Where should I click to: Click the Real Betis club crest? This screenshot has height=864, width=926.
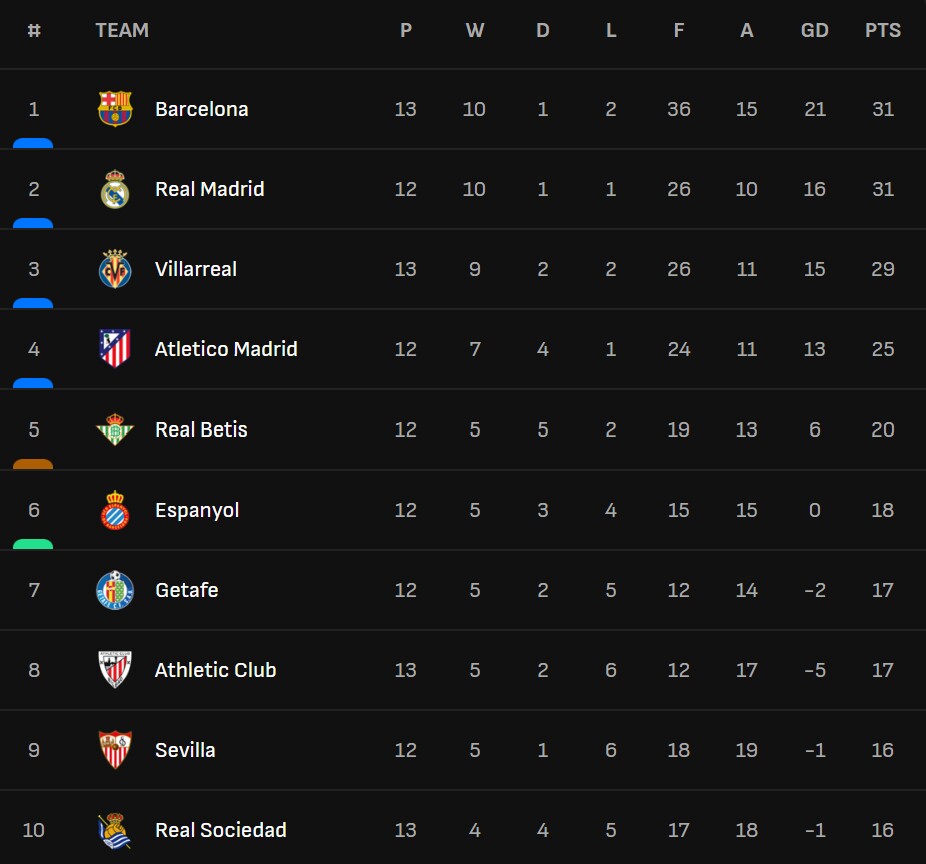click(x=115, y=430)
